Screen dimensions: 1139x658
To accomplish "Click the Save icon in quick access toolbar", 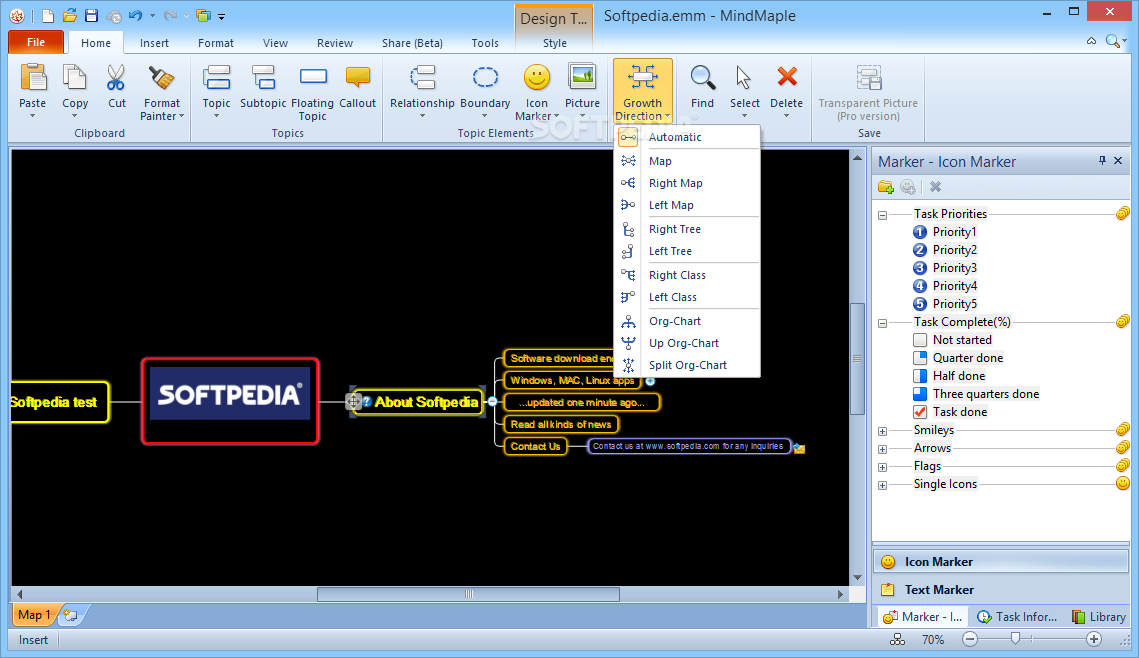I will (x=92, y=15).
